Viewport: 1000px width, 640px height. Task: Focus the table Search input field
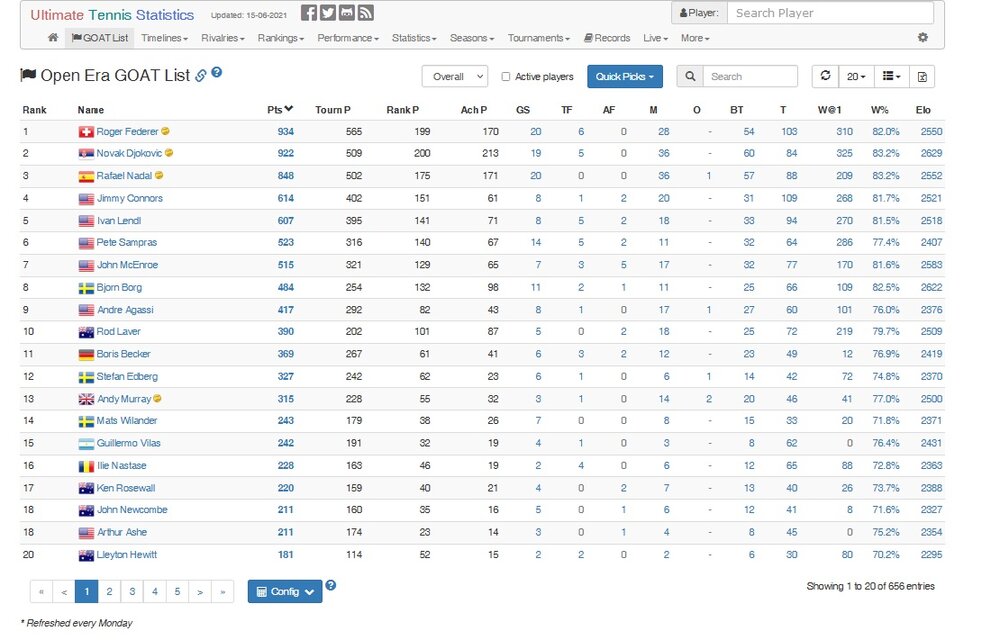[x=750, y=76]
